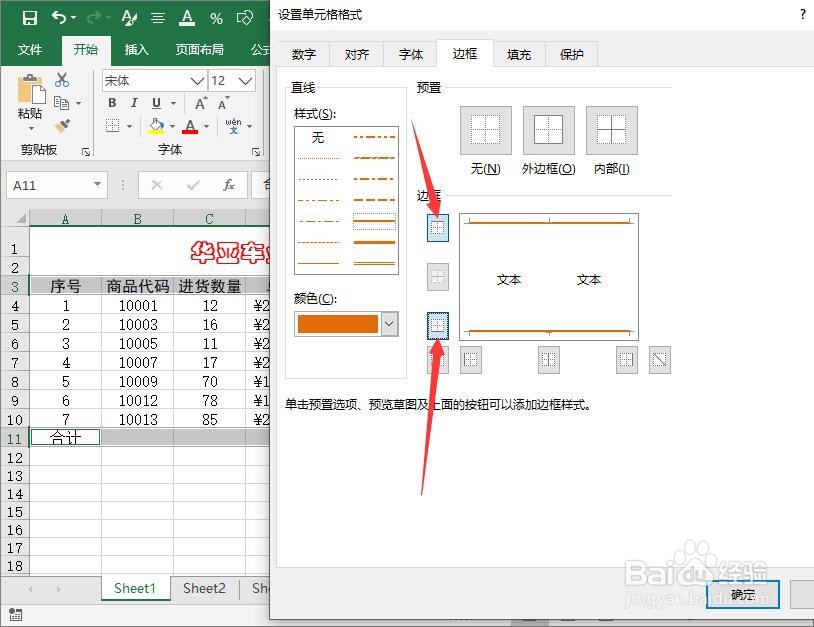Open the font name 宋体 dropdown
This screenshot has height=627, width=814.
[x=197, y=81]
